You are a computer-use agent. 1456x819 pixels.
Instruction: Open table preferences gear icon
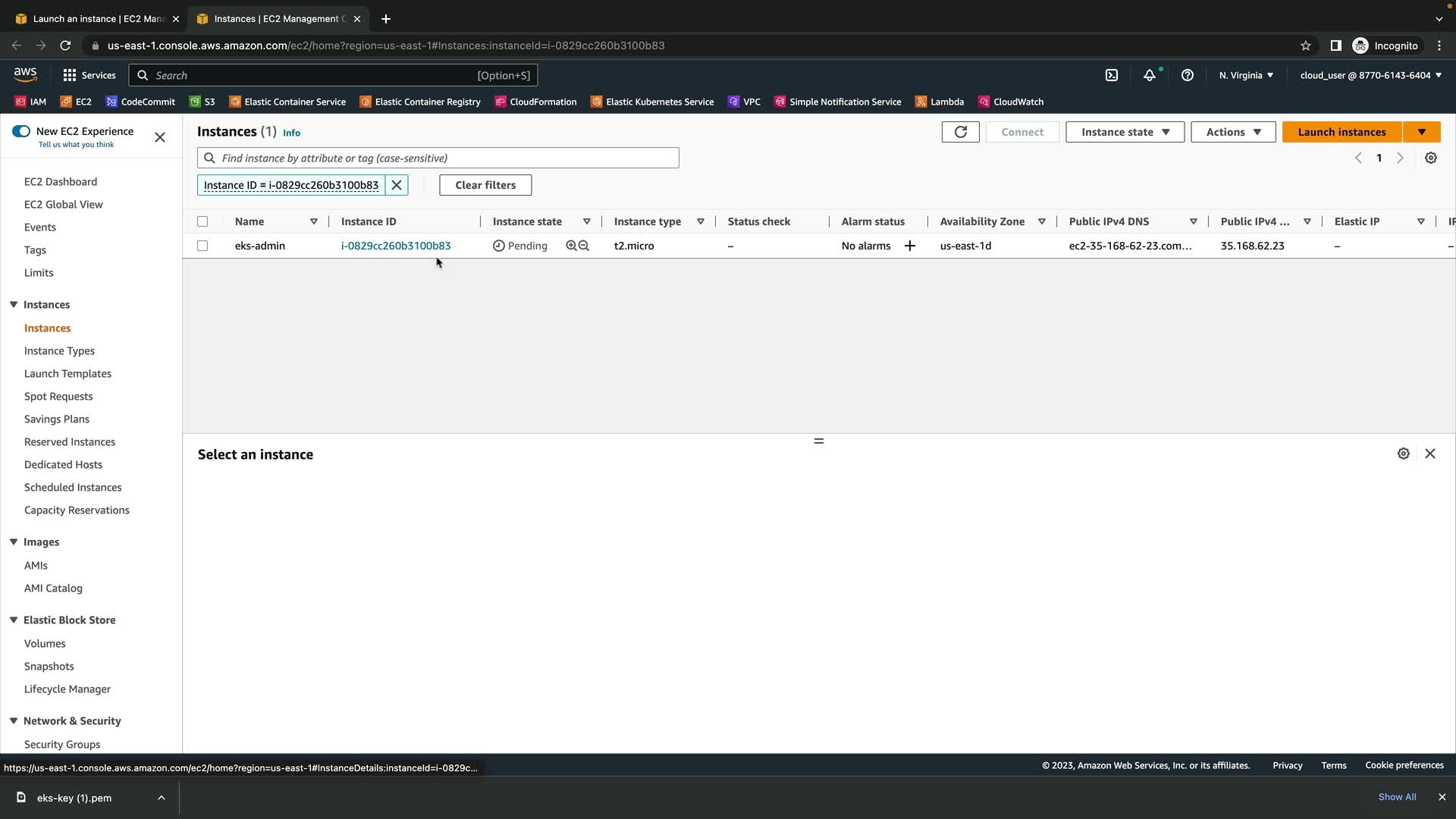1430,158
